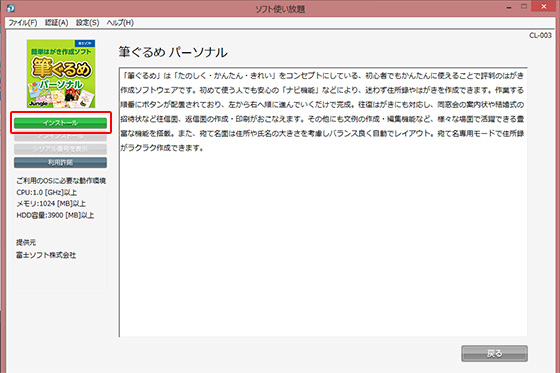Minimize the ソフト使い放題 window
560x373 pixels.
(509, 7)
